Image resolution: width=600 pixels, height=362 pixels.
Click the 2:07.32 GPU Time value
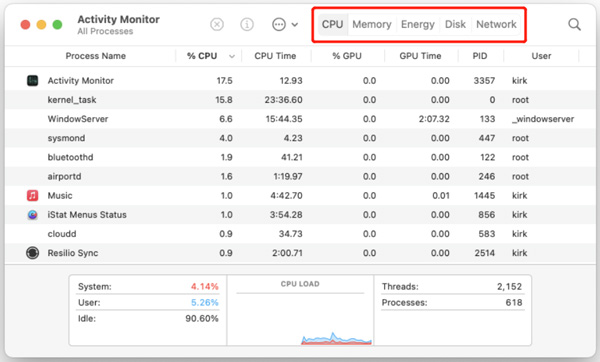(x=434, y=119)
